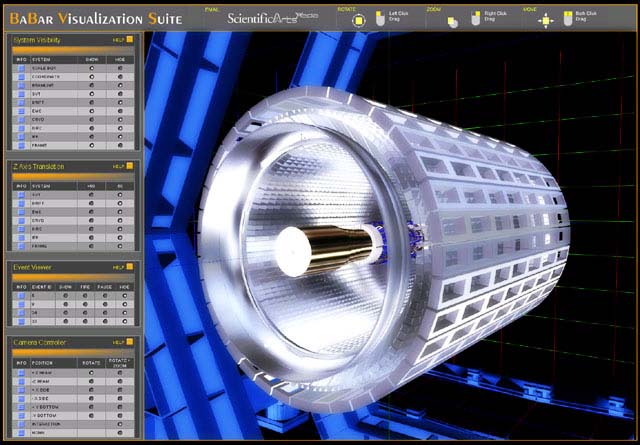Select Rotate for +Z BEAM camera position
The height and width of the screenshot is (445, 640).
(x=91, y=373)
